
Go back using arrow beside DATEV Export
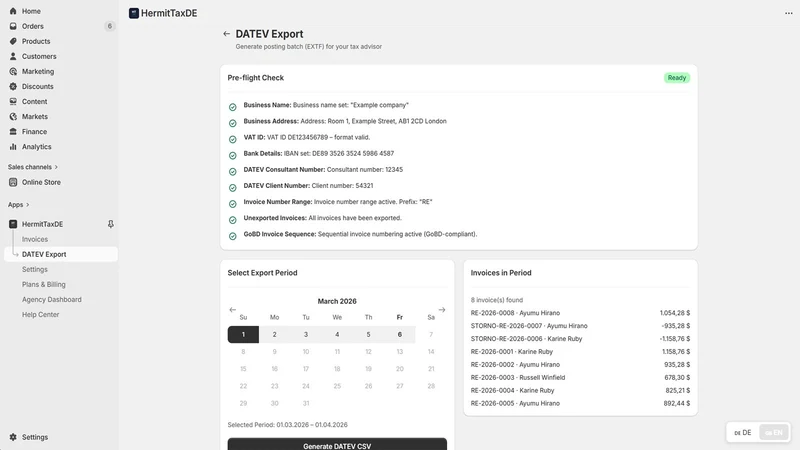tap(227, 34)
